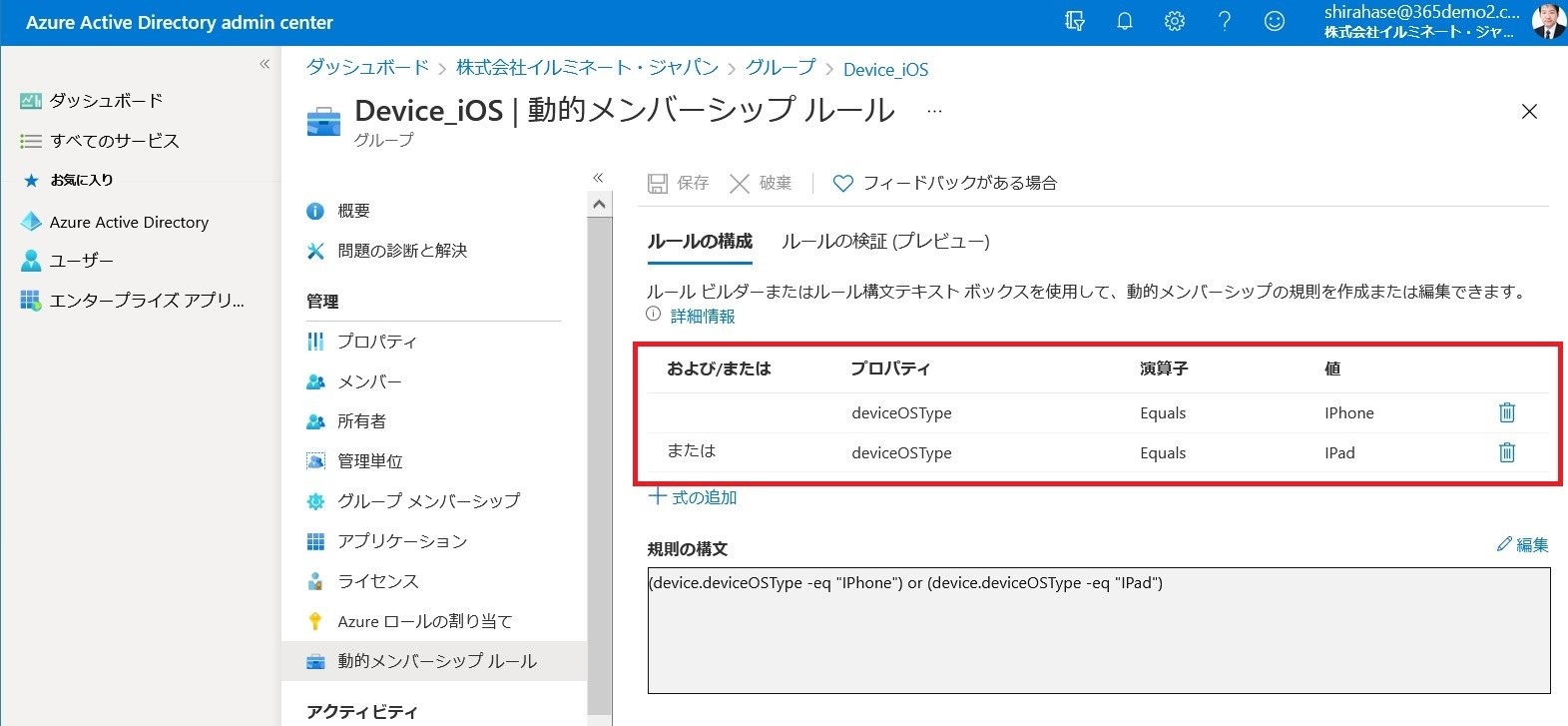Click the resource menu scrollbar up arrow
The image size is (1568, 726).
coord(599,204)
